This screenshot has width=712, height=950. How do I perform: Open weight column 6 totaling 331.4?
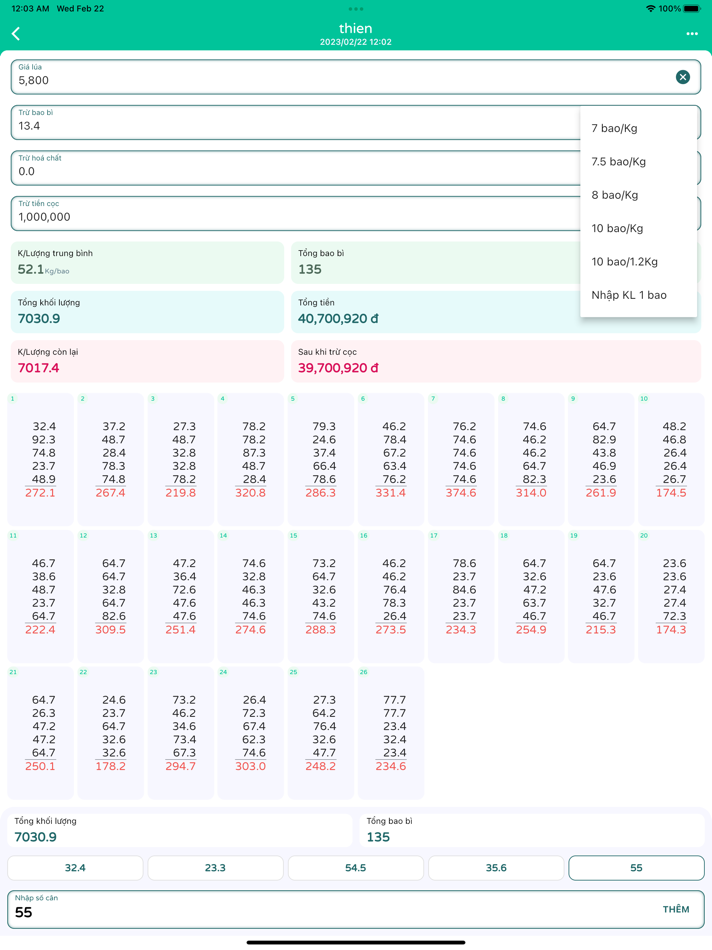tap(391, 459)
